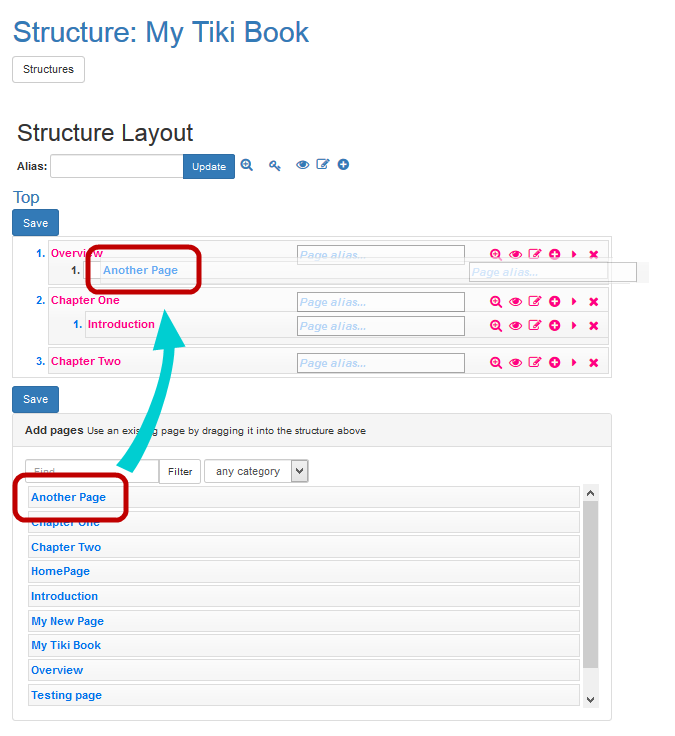Click the Structures button
675x736 pixels.
point(48,70)
